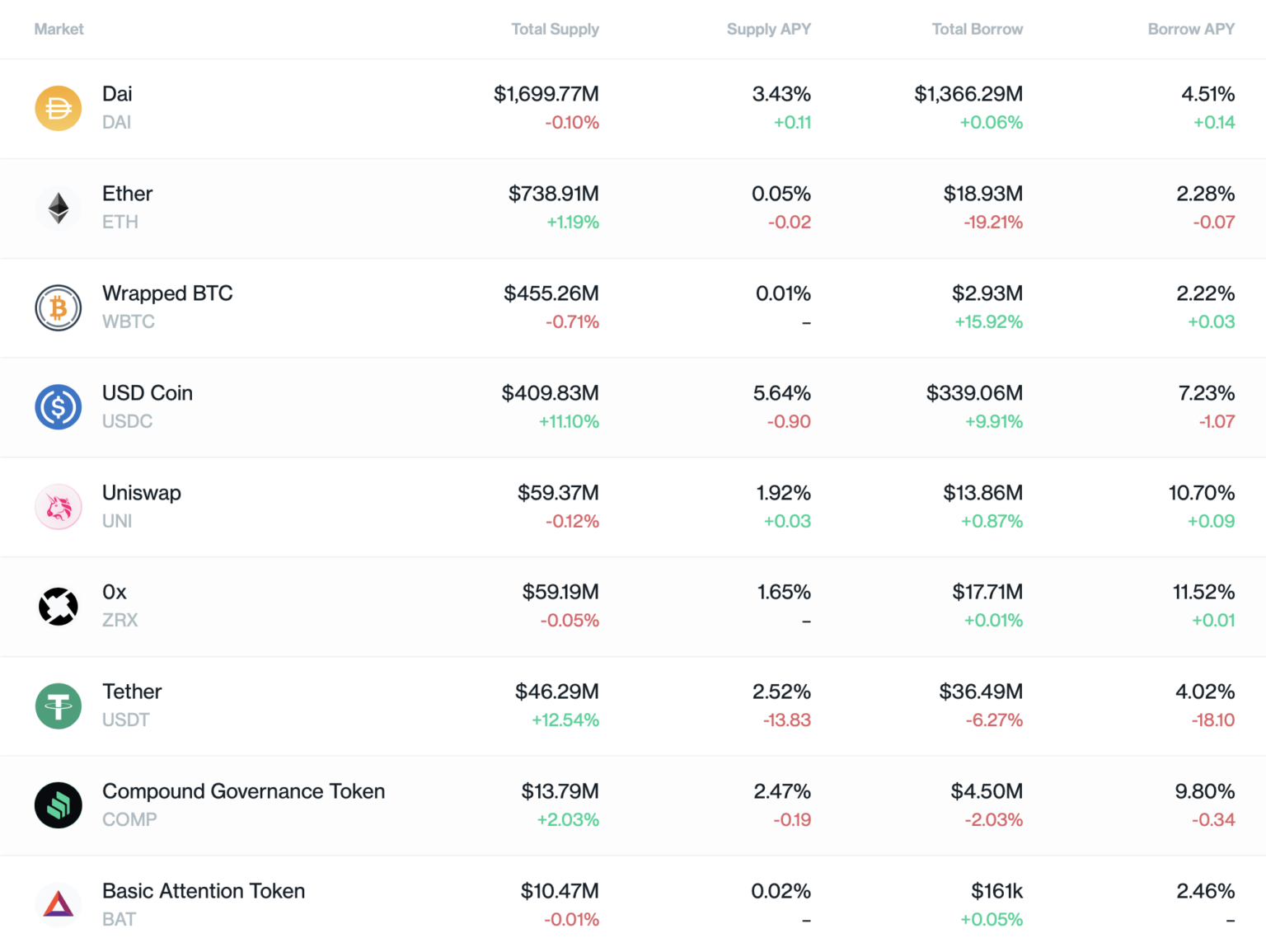Viewport: 1266px width, 952px height.
Task: Sort by the Market column header
Action: point(59,29)
